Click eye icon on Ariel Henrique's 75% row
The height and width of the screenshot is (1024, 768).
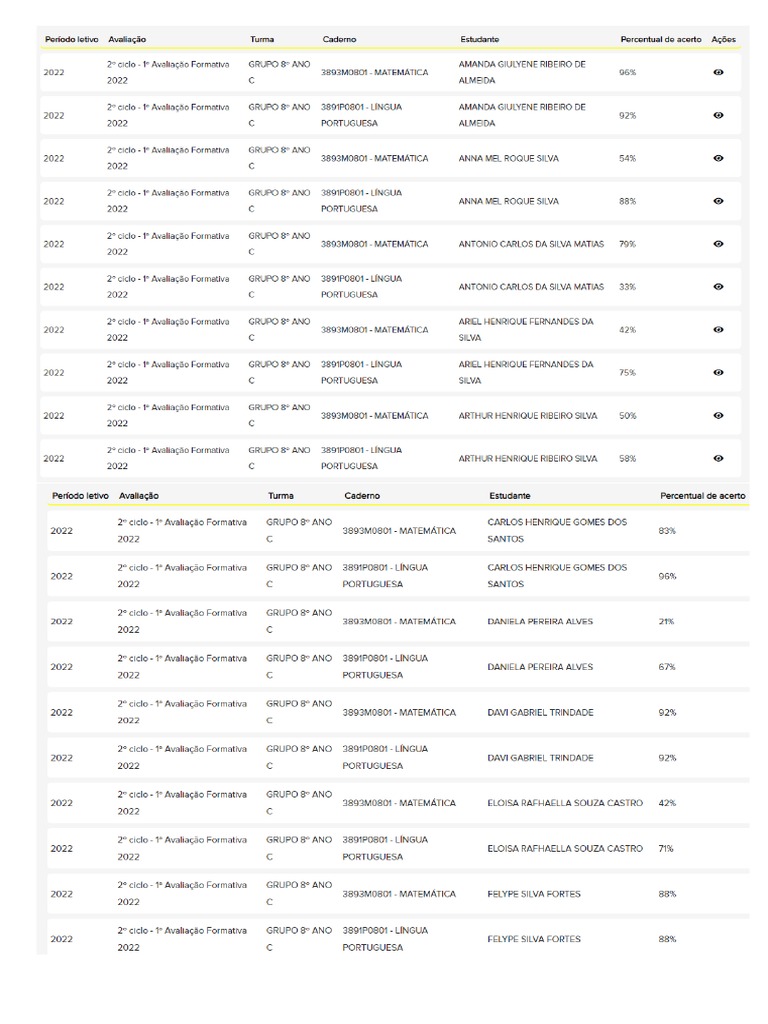pyautogui.click(x=718, y=372)
